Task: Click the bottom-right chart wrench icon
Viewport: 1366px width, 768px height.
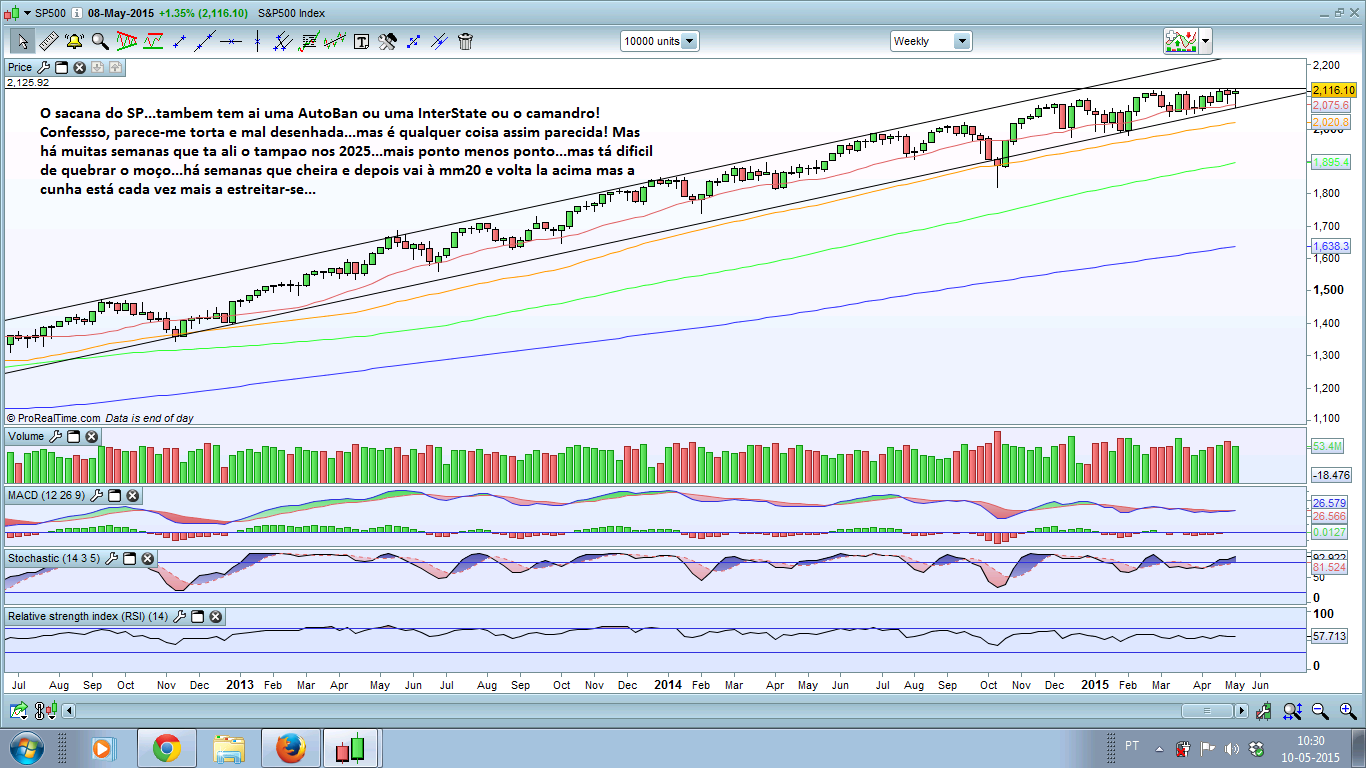Action: tap(1266, 711)
